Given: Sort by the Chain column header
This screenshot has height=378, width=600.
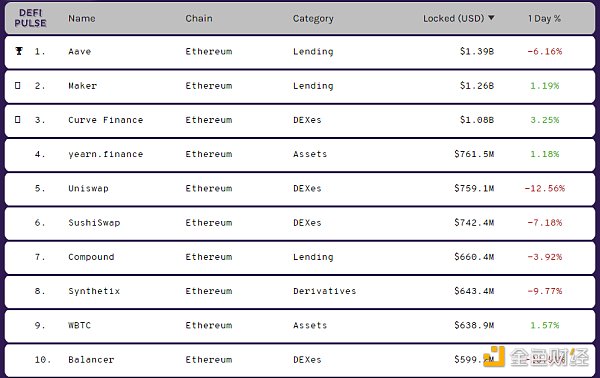Looking at the screenshot, I should pyautogui.click(x=199, y=18).
